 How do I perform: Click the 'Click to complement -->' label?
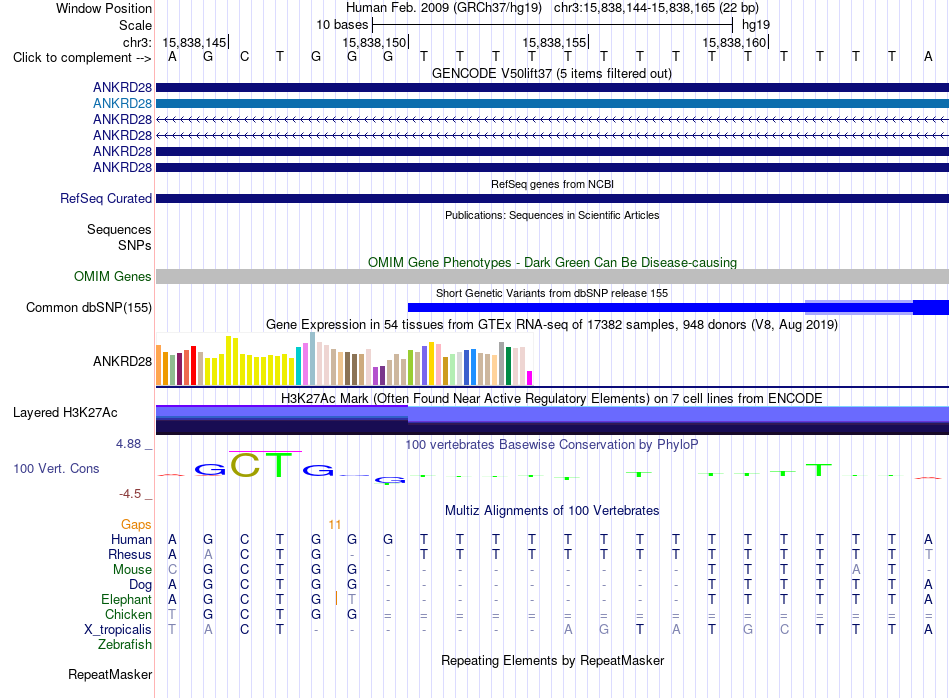(x=82, y=58)
